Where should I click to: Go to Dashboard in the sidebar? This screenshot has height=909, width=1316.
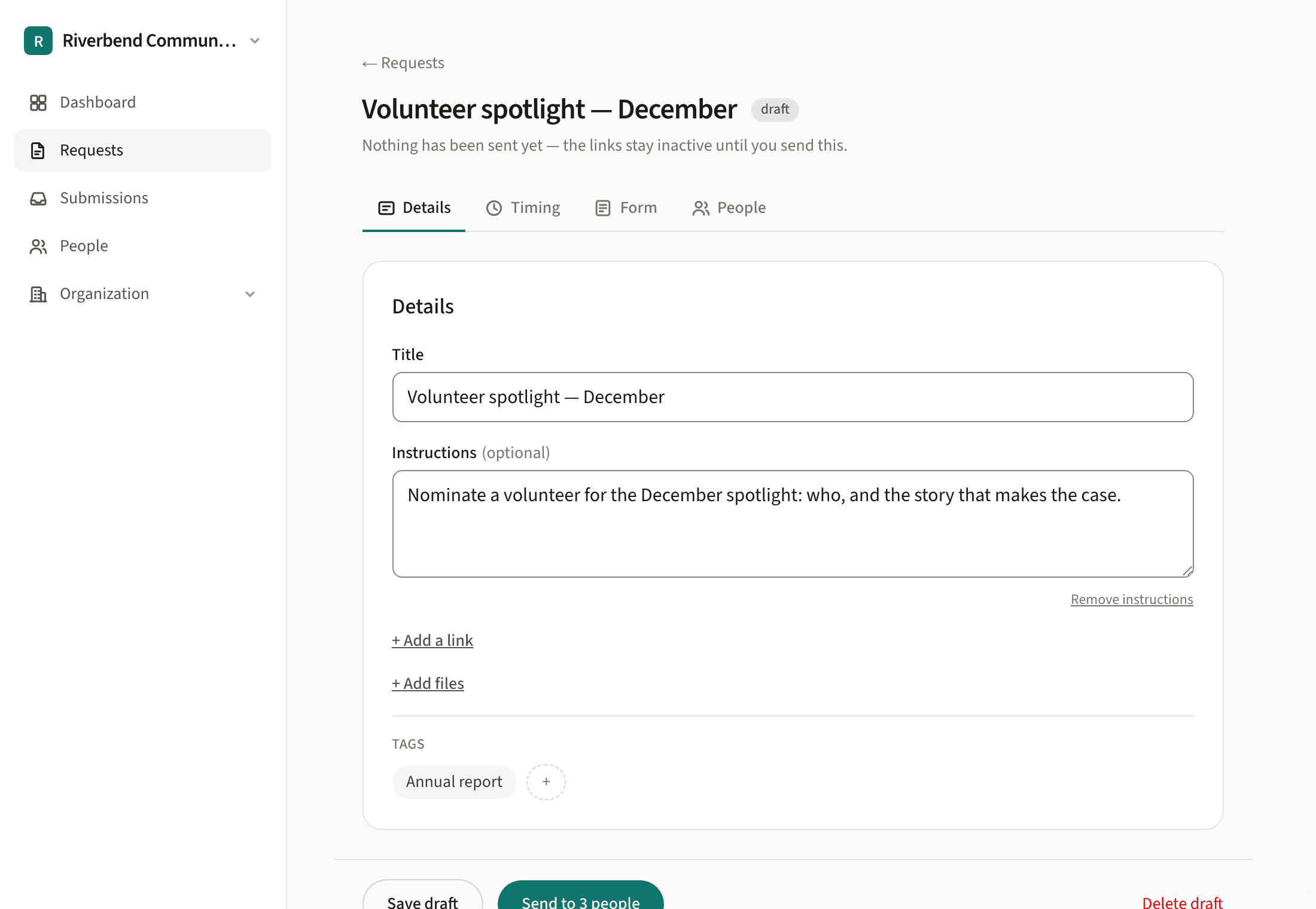pyautogui.click(x=143, y=103)
